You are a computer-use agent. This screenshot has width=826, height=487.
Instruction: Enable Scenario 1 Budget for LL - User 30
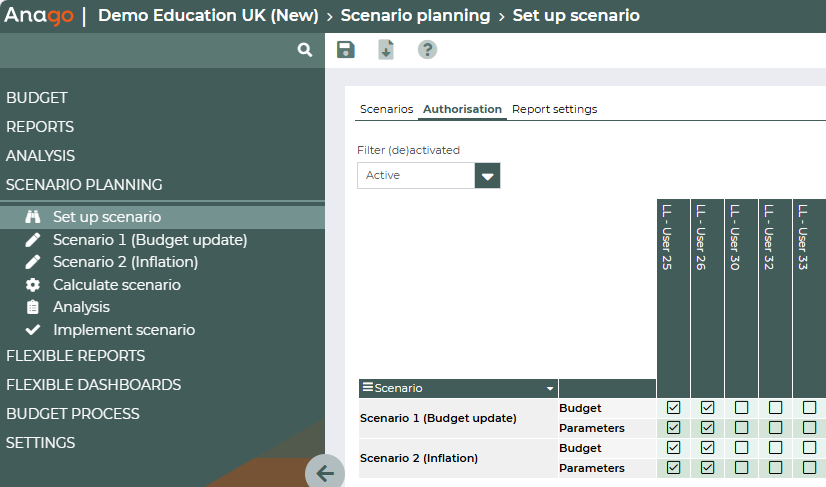pos(741,408)
